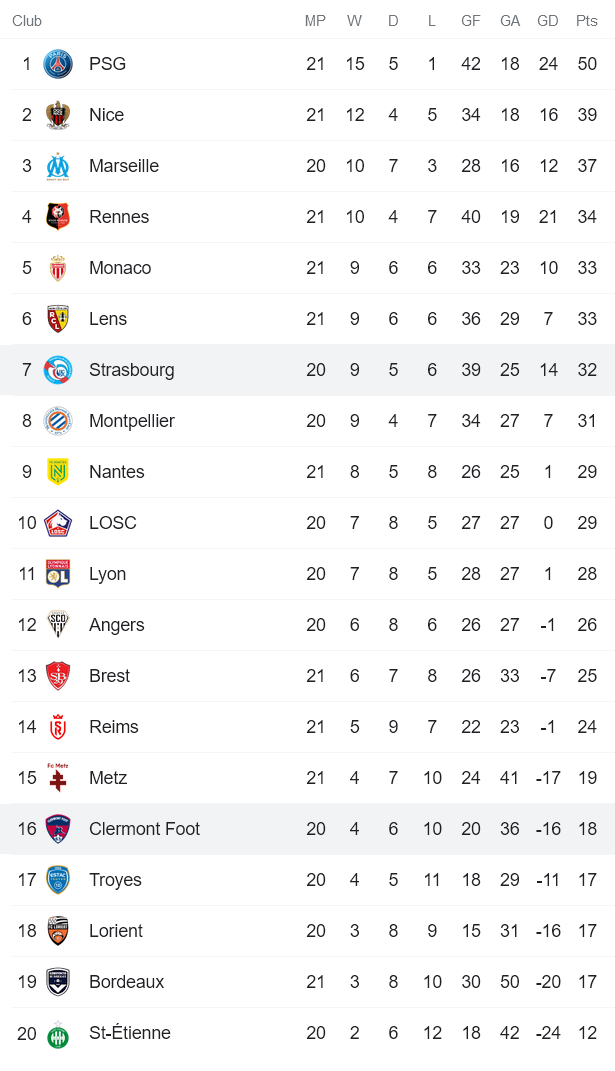Click the Lens club crest icon
615x1071 pixels.
pos(58,319)
